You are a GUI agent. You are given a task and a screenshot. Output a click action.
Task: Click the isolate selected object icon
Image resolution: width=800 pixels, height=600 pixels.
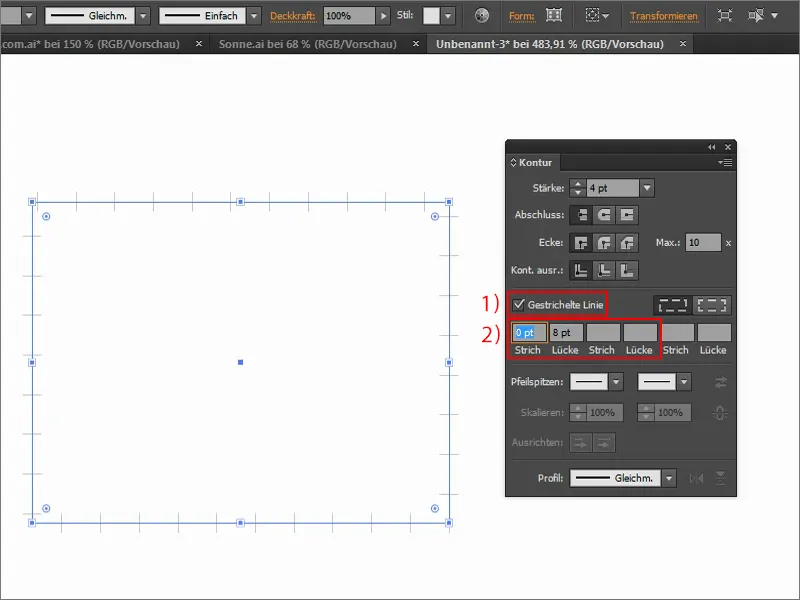724,15
